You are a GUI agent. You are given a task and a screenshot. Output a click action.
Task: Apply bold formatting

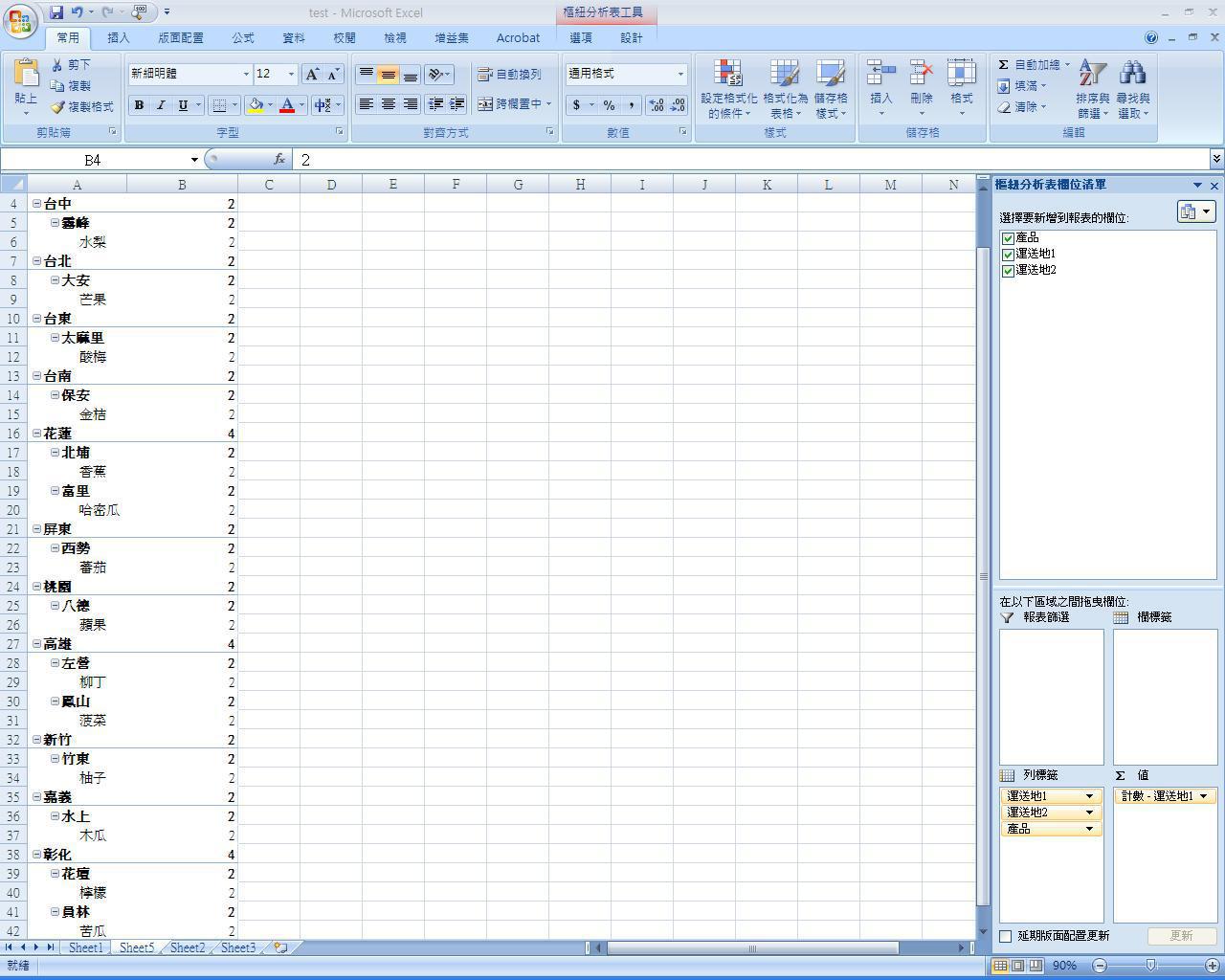139,105
